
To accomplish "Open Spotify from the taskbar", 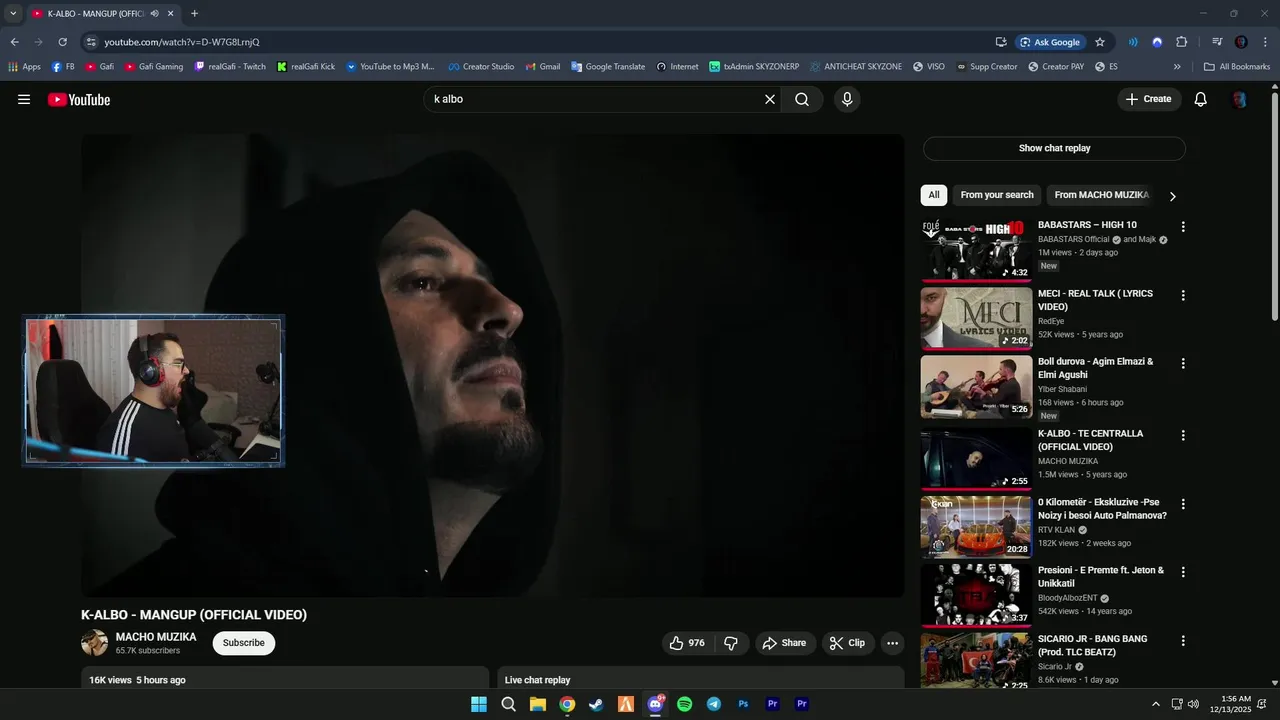I will pos(684,704).
